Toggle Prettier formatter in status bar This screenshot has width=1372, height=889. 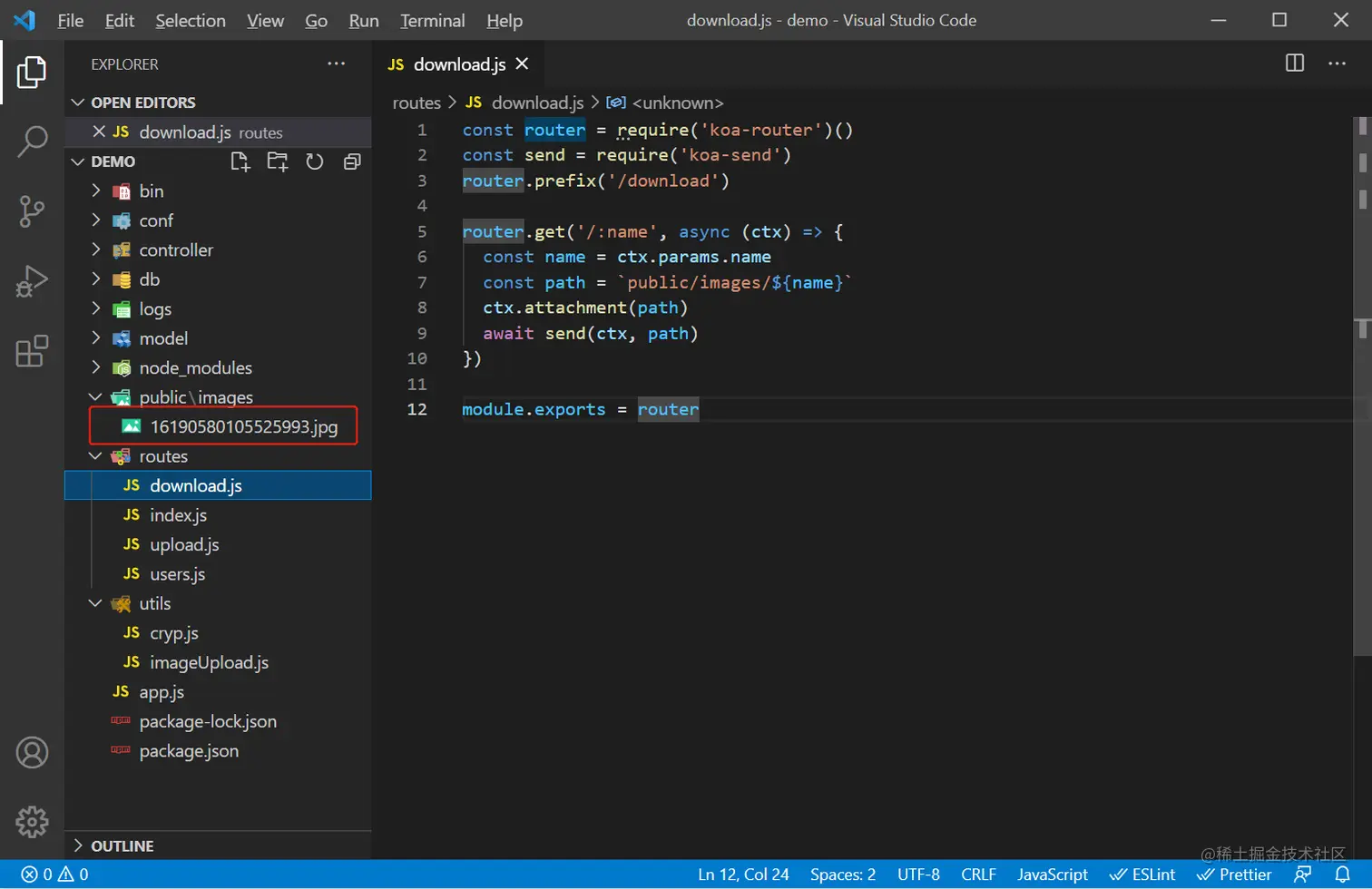click(x=1234, y=874)
